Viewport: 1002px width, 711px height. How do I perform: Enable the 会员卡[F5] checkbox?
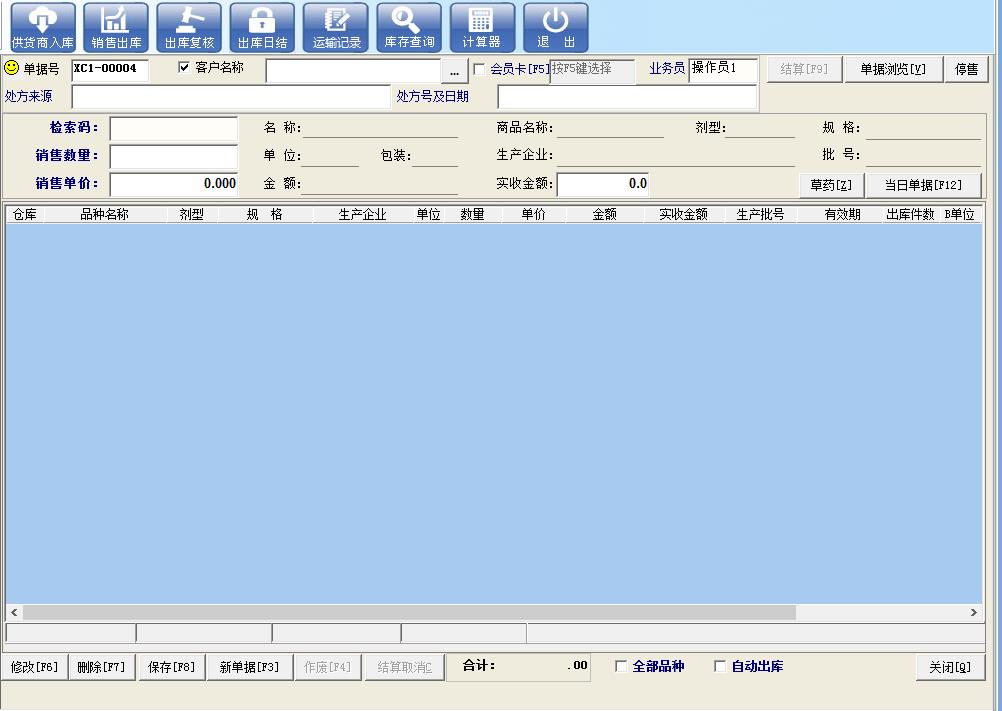pos(479,70)
